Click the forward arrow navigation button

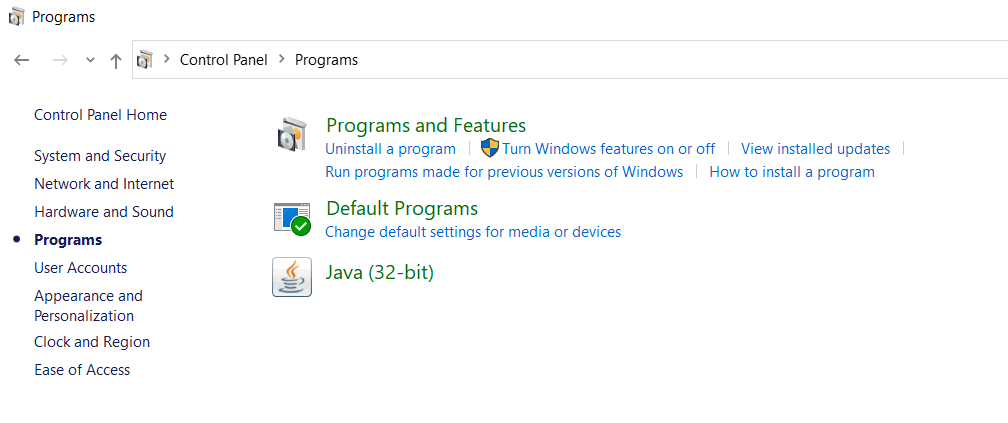pos(59,60)
